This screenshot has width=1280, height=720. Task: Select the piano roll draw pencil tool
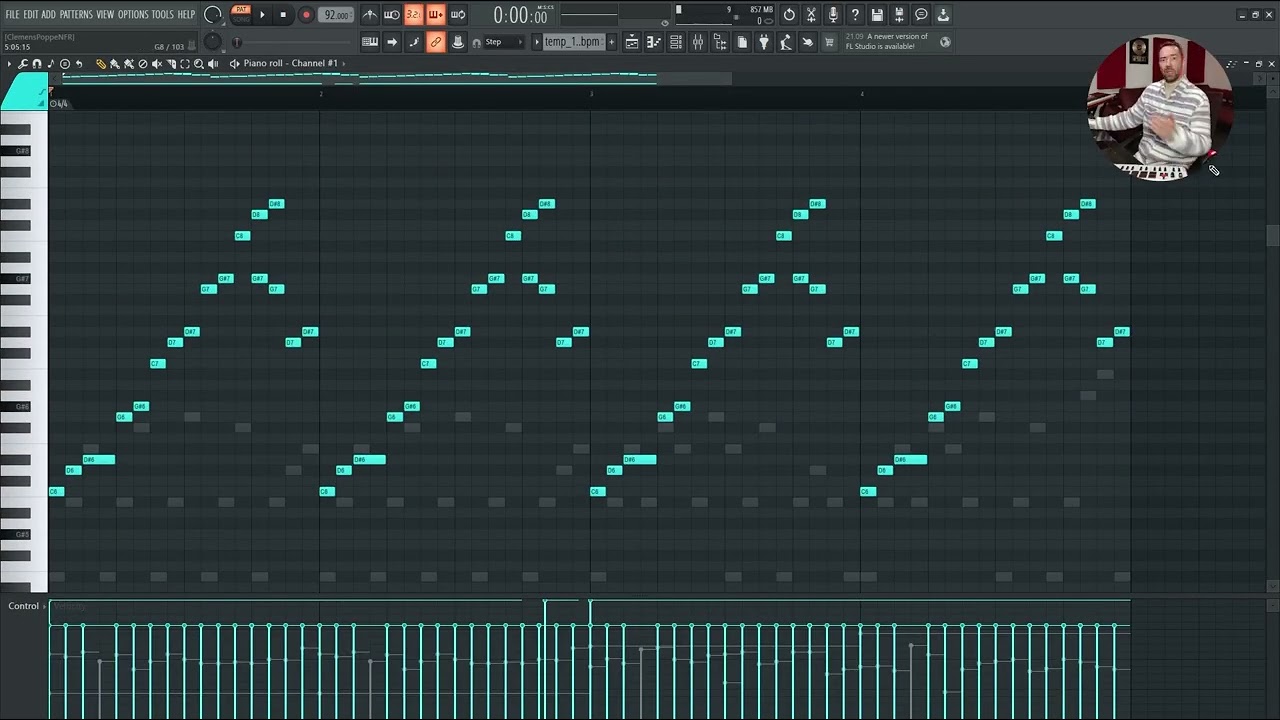pyautogui.click(x=101, y=64)
